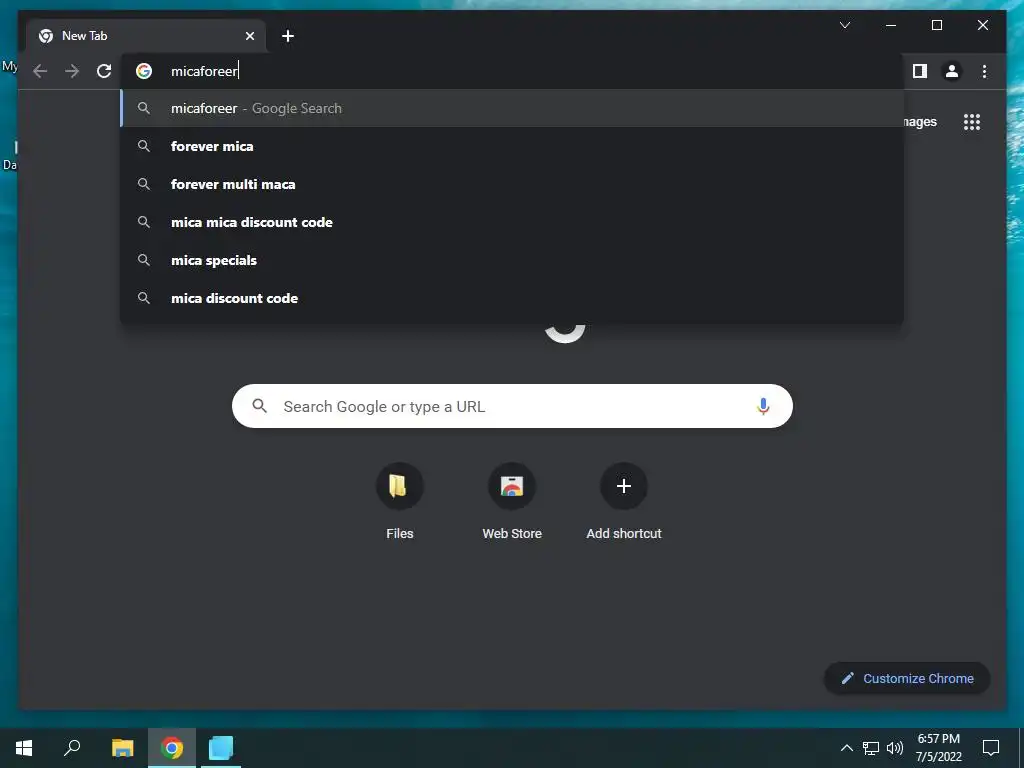The image size is (1024, 768).
Task: Choose the 'mica specials' suggestion
Action: coord(512,260)
